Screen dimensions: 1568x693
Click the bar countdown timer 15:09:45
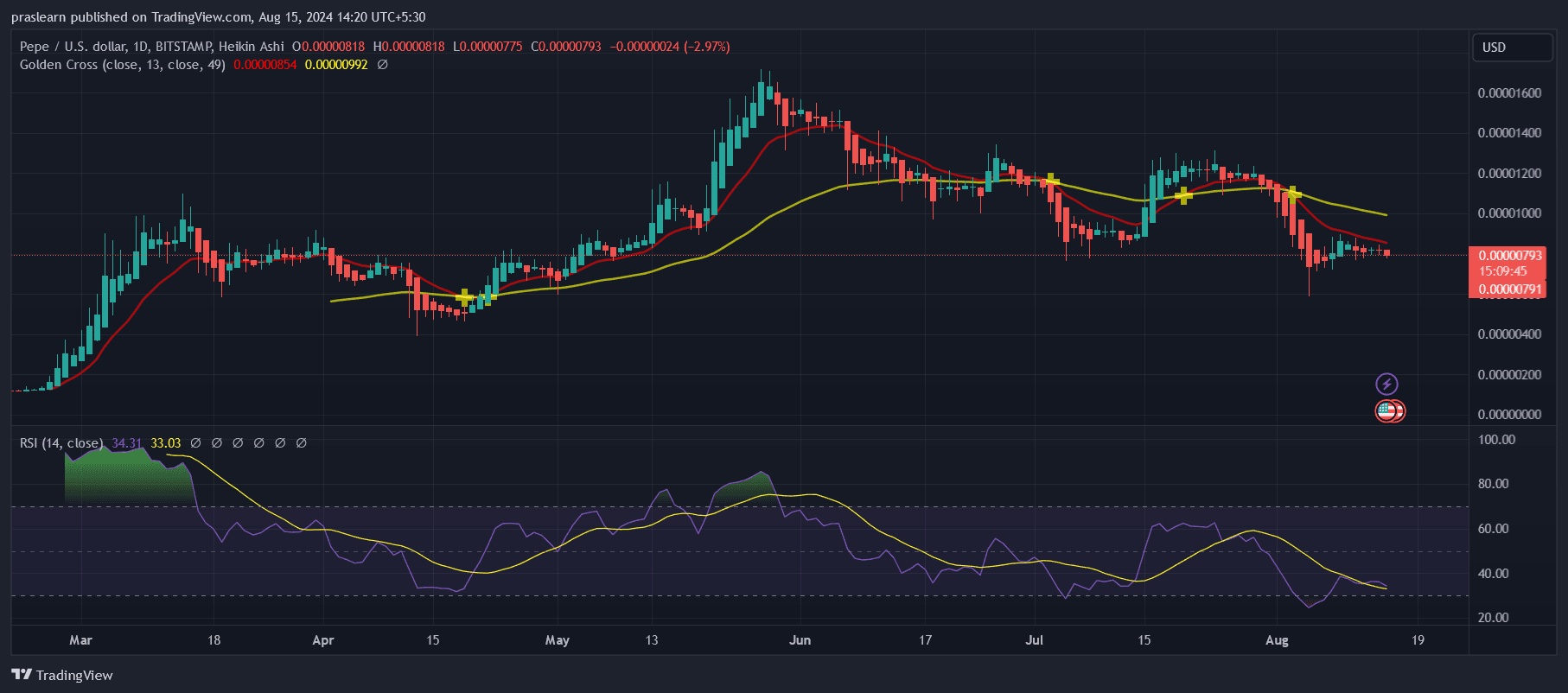coord(1502,271)
